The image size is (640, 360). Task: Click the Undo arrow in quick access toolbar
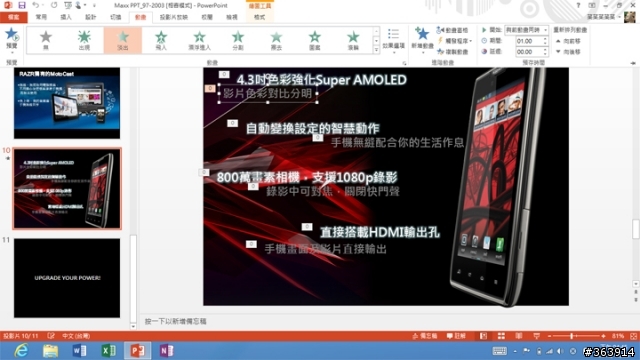pos(36,5)
